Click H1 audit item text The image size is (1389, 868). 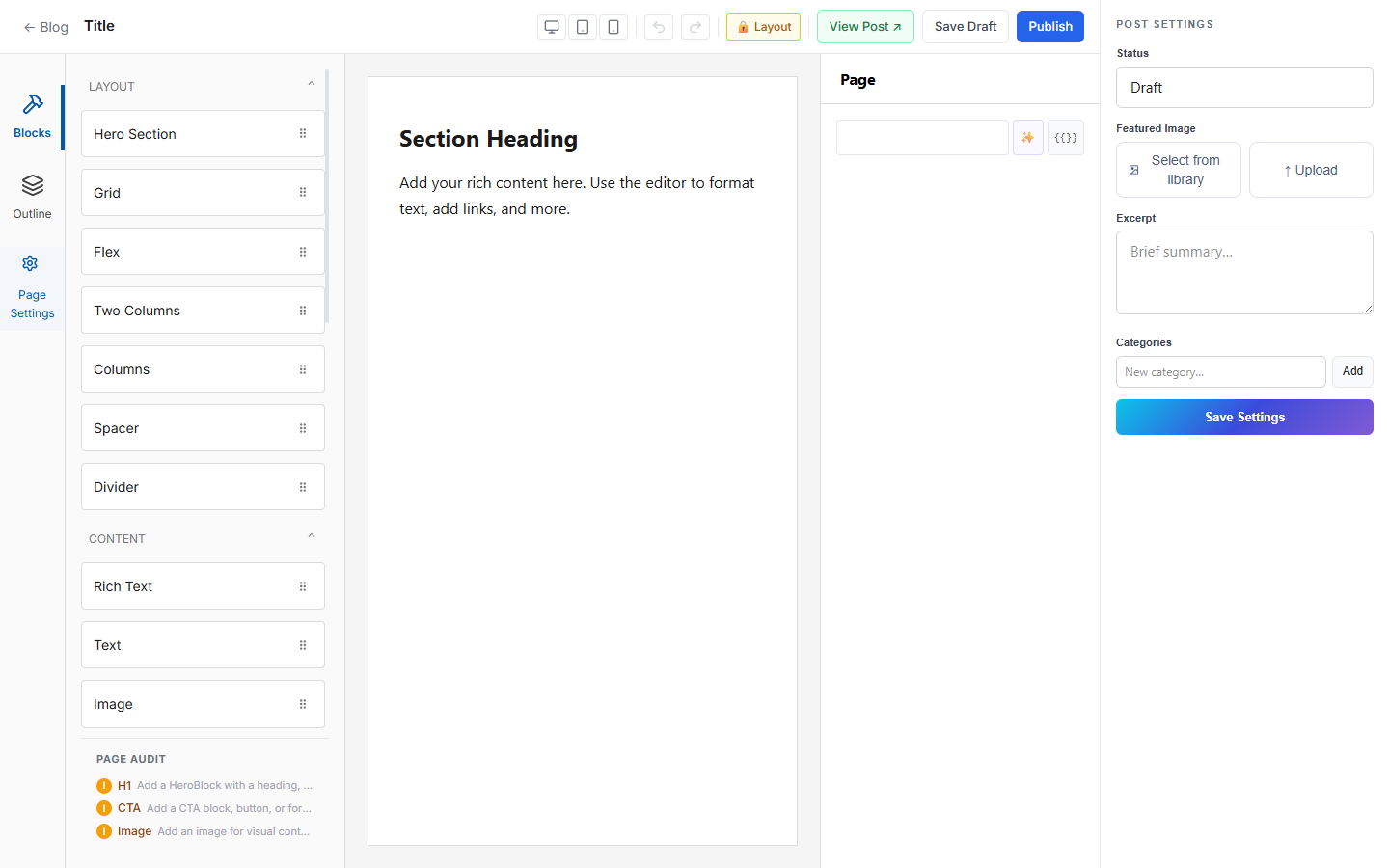[x=215, y=786]
